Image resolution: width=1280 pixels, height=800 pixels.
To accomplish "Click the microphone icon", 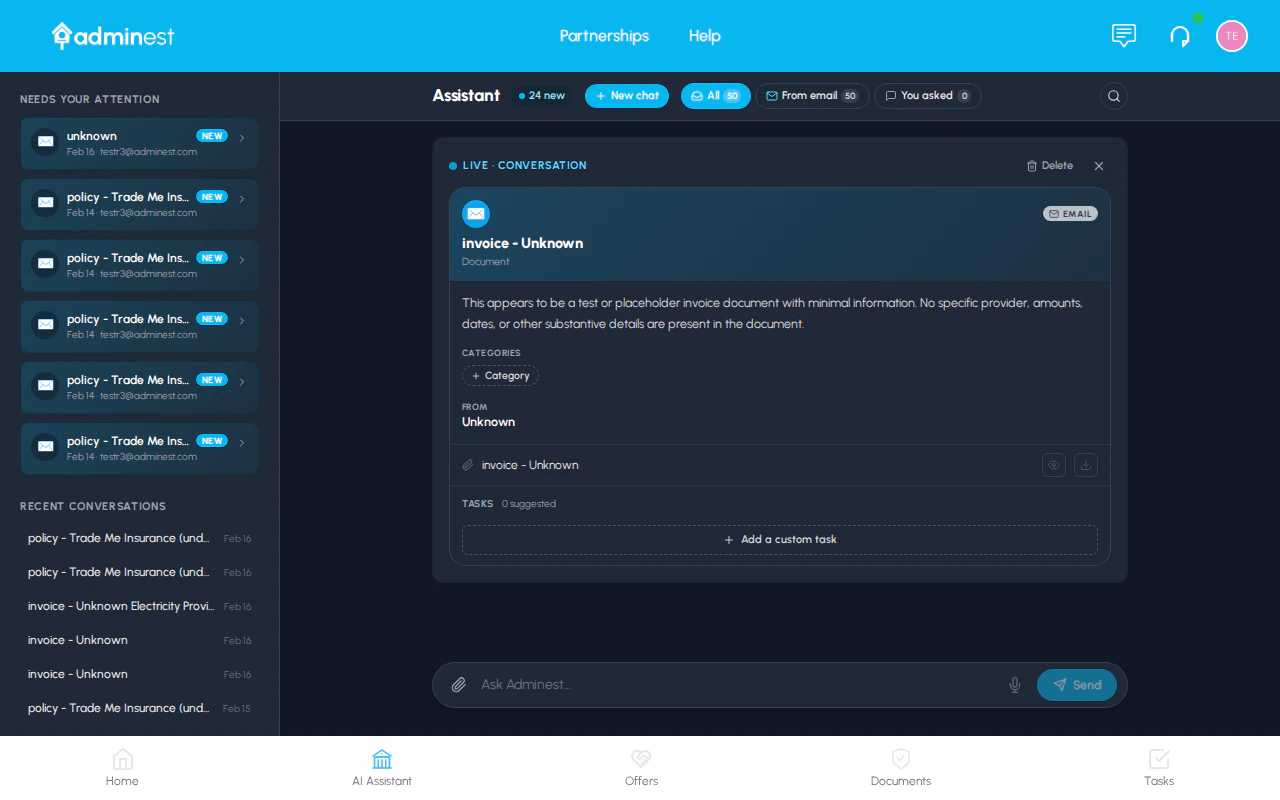I will coord(1015,685).
